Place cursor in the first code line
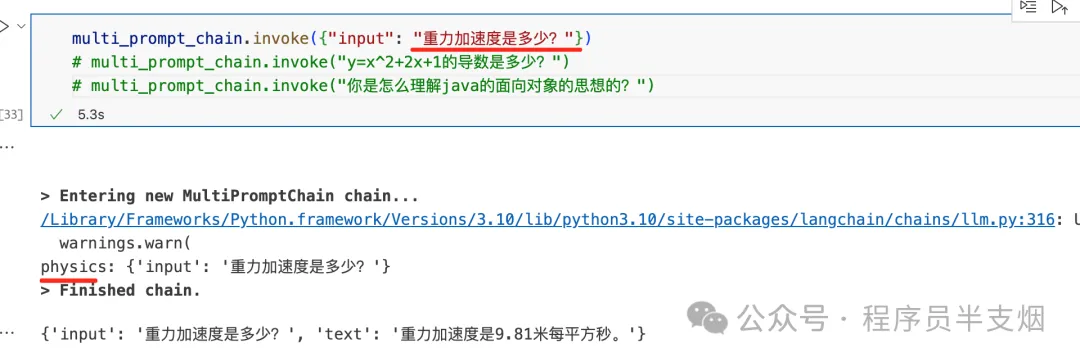 coord(331,36)
